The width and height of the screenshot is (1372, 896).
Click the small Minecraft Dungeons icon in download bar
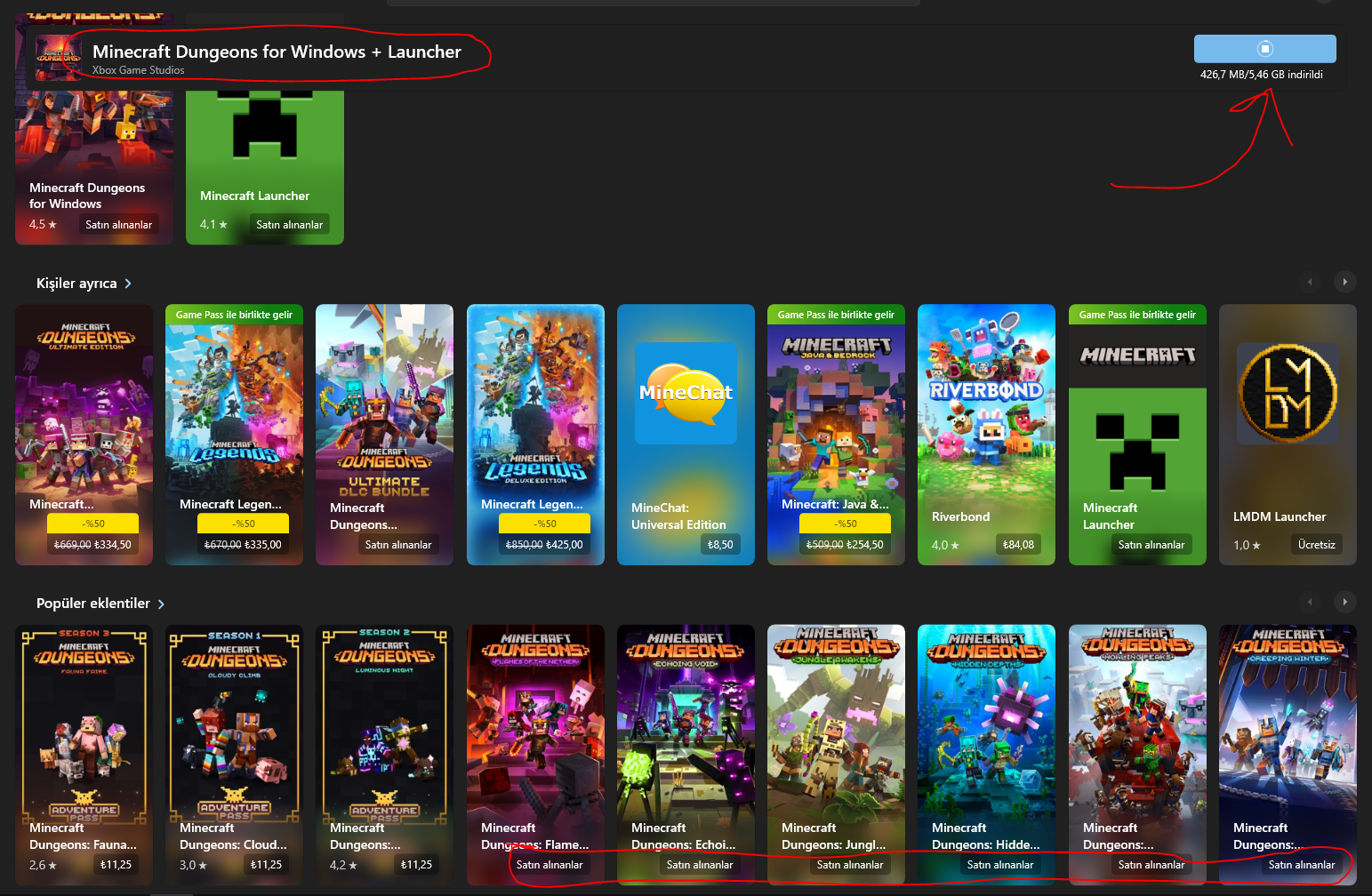coord(59,58)
